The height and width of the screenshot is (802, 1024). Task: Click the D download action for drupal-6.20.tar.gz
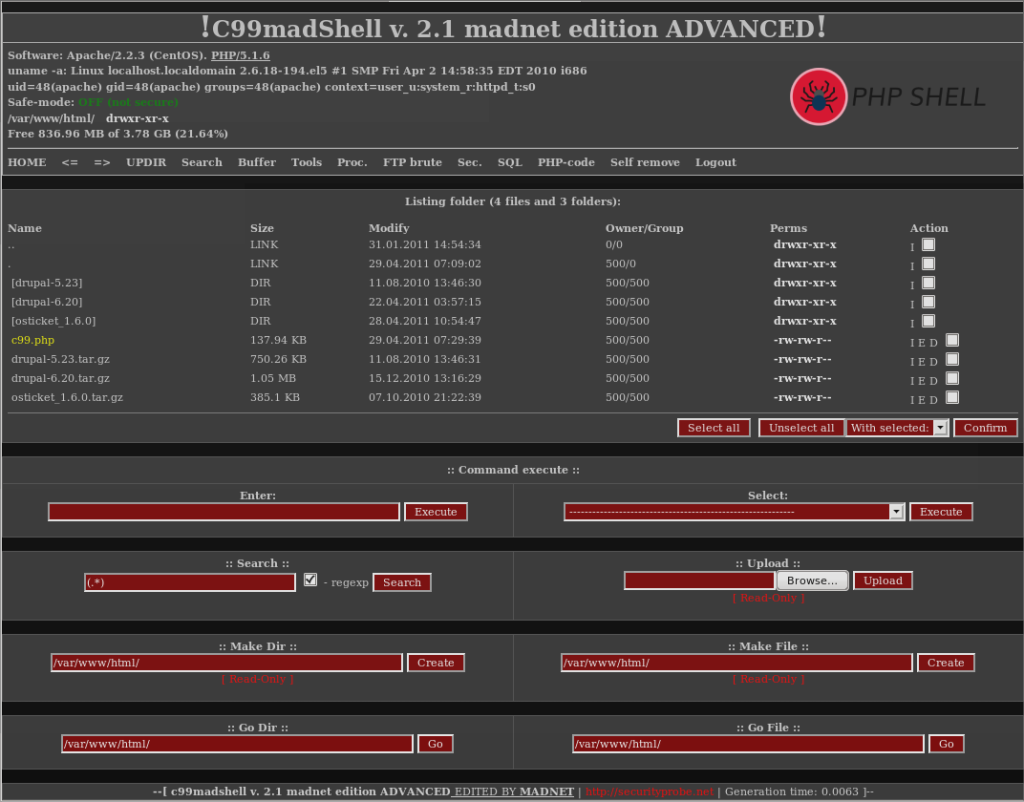tap(934, 381)
